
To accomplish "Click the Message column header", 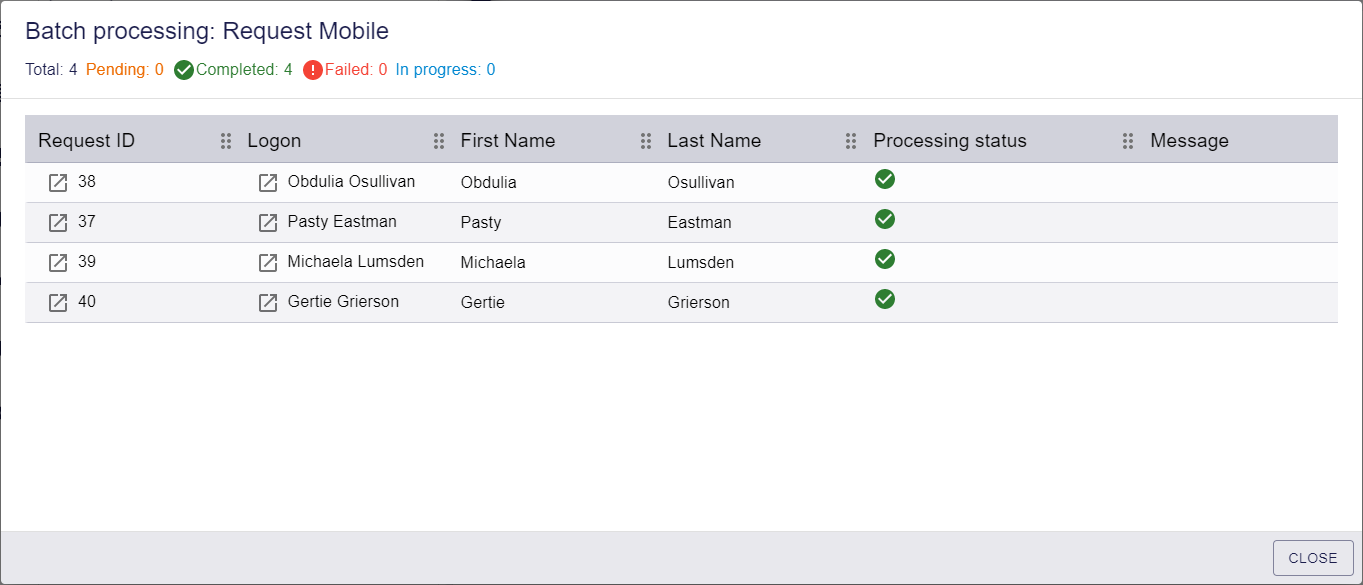I will (1189, 141).
